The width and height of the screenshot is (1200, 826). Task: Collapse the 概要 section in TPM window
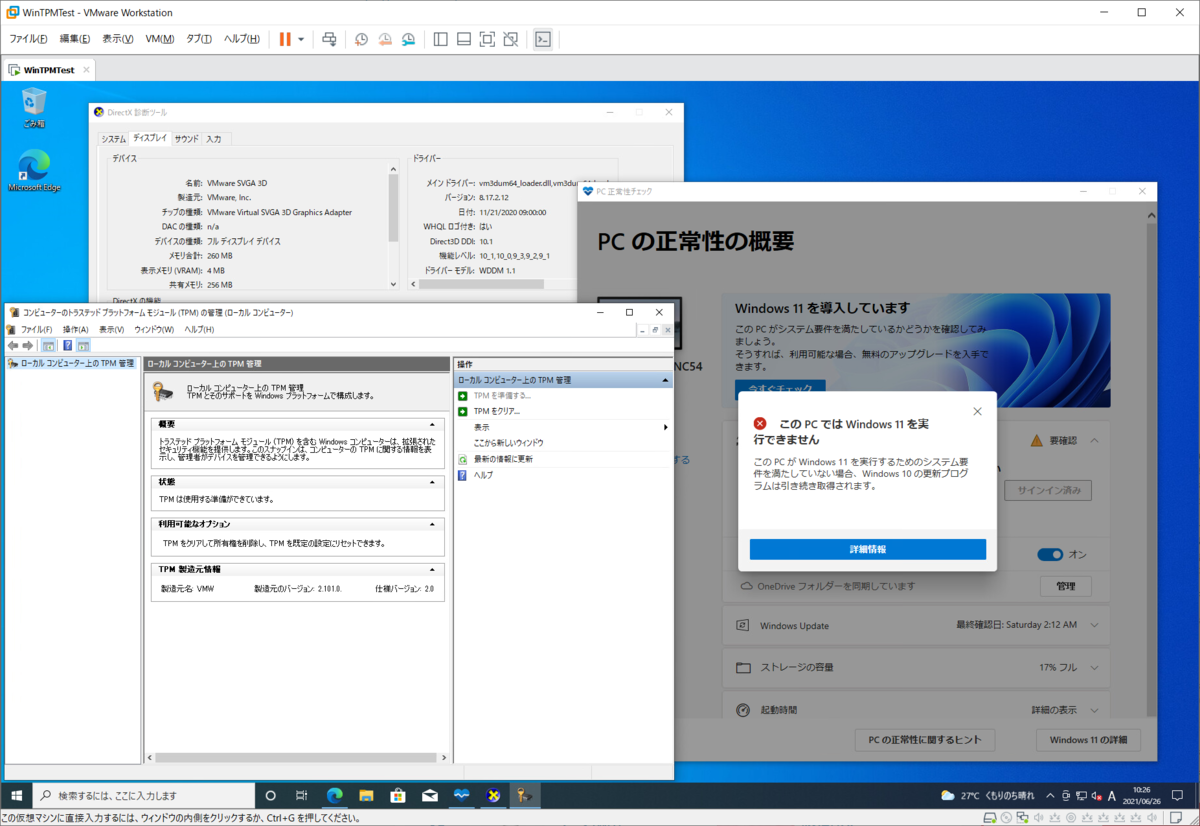pos(432,424)
